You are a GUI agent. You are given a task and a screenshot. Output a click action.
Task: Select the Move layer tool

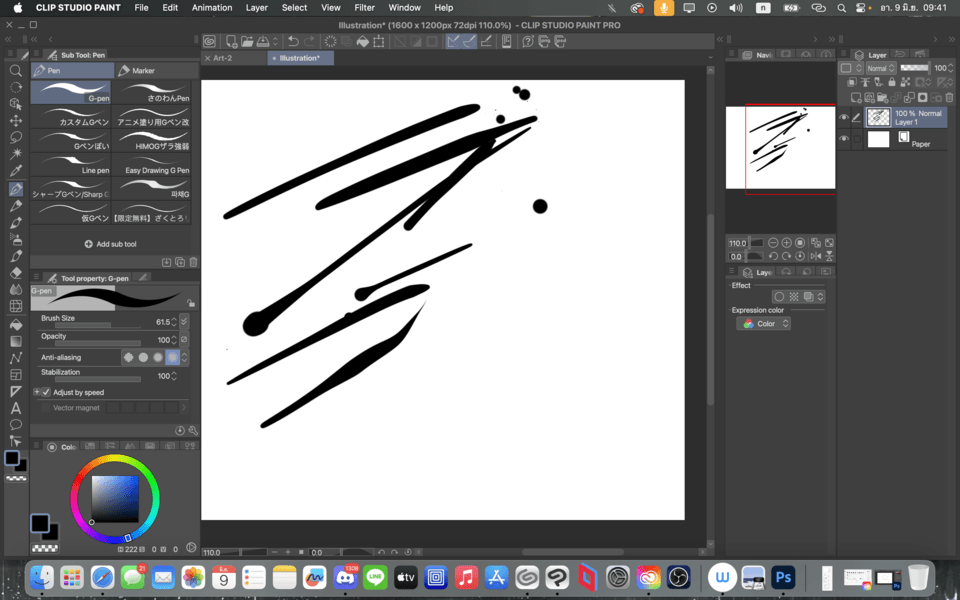[16, 120]
